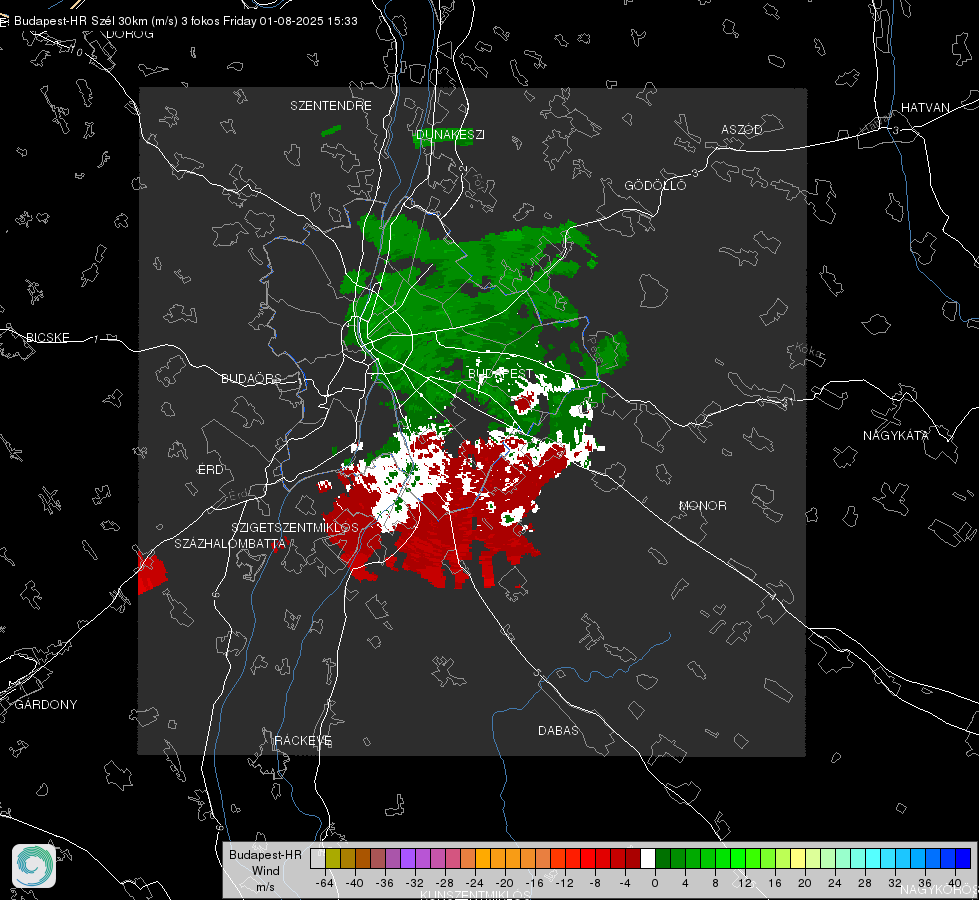
Task: Click the bright red radar patch at left edge
Action: coord(151,573)
